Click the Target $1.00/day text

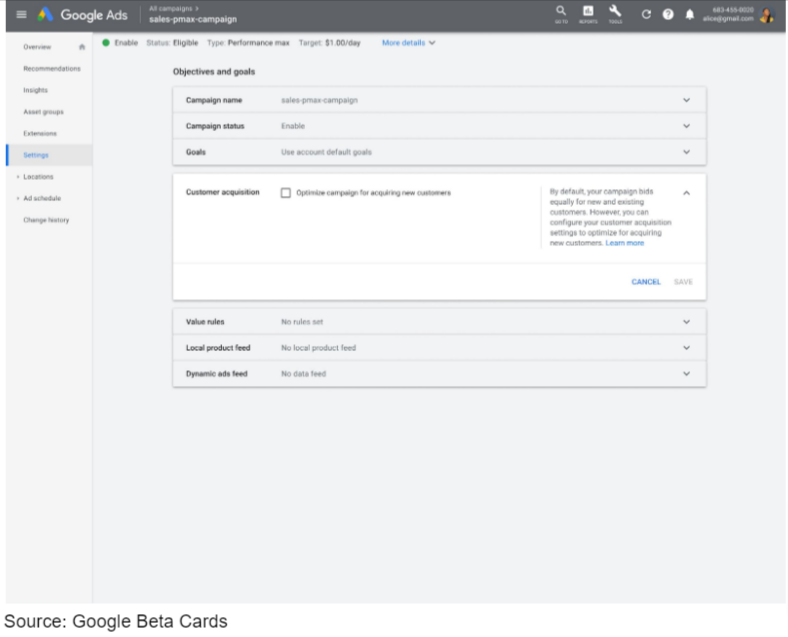330,43
